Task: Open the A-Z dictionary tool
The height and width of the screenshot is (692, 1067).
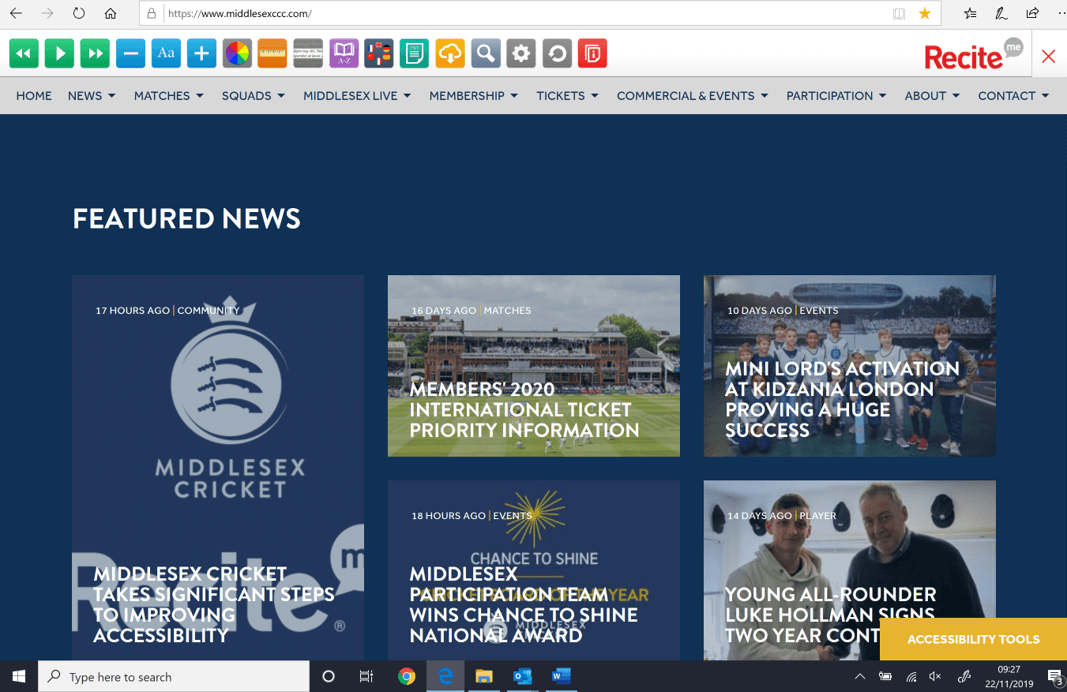Action: click(344, 53)
